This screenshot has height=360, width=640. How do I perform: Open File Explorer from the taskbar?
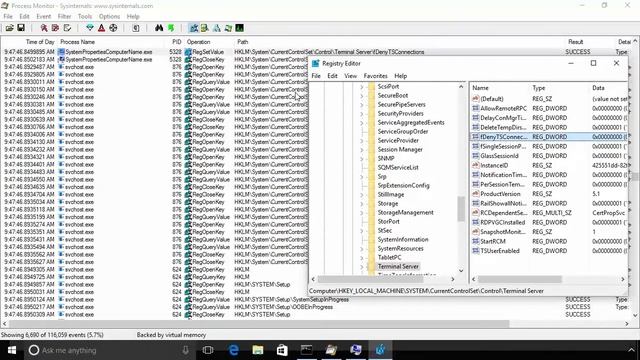258,350
